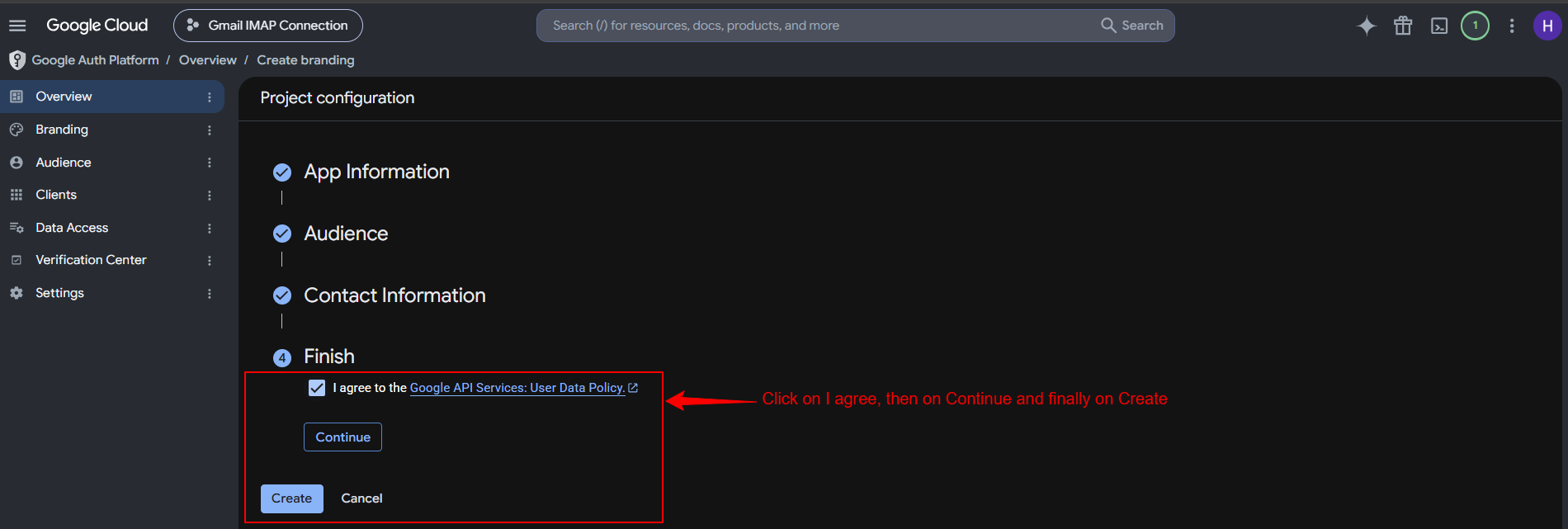The width and height of the screenshot is (1568, 529).
Task: Open the gift box free trial icon
Action: [x=1403, y=26]
